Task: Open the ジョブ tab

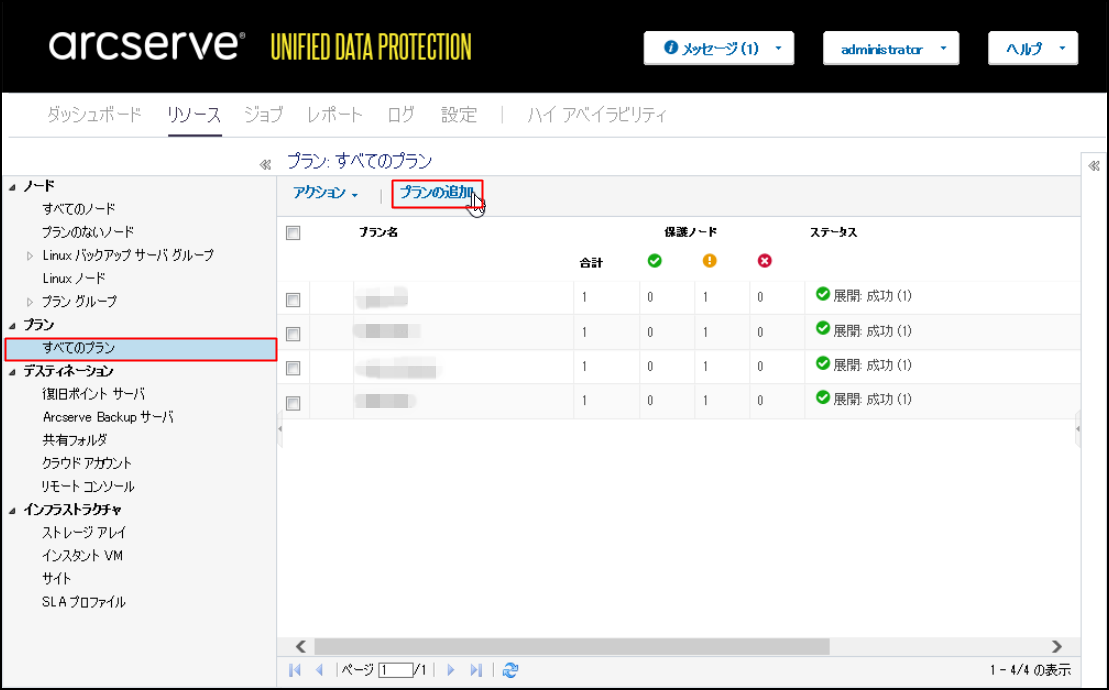Action: (264, 115)
